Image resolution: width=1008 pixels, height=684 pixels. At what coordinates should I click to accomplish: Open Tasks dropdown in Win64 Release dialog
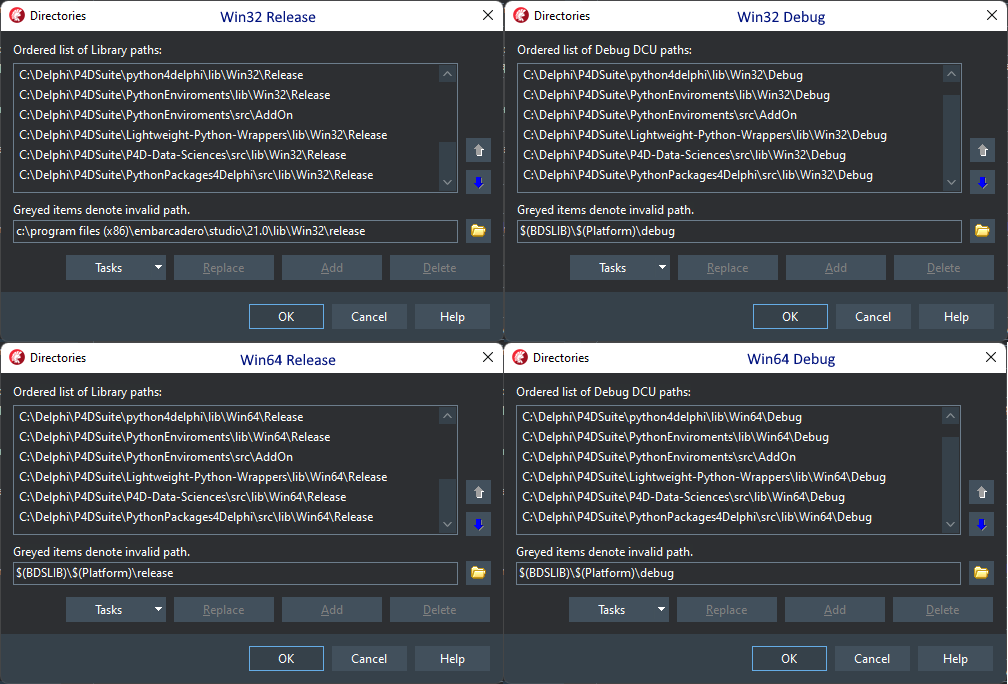click(116, 609)
